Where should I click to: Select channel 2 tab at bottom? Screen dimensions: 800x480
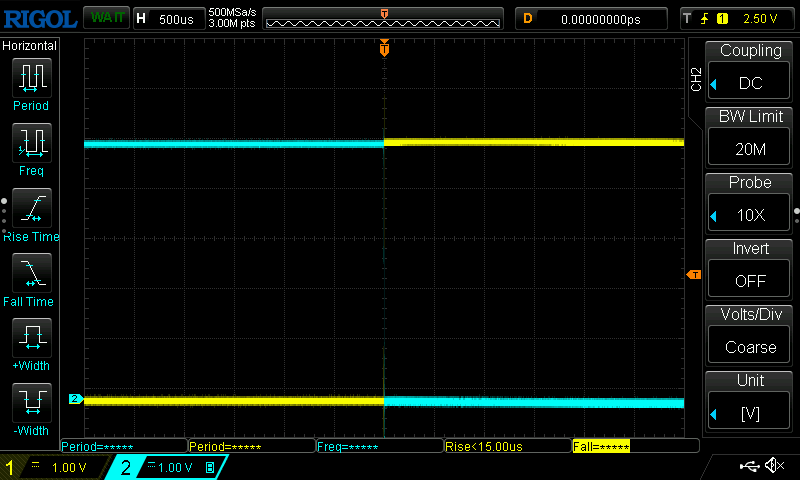pyautogui.click(x=166, y=467)
